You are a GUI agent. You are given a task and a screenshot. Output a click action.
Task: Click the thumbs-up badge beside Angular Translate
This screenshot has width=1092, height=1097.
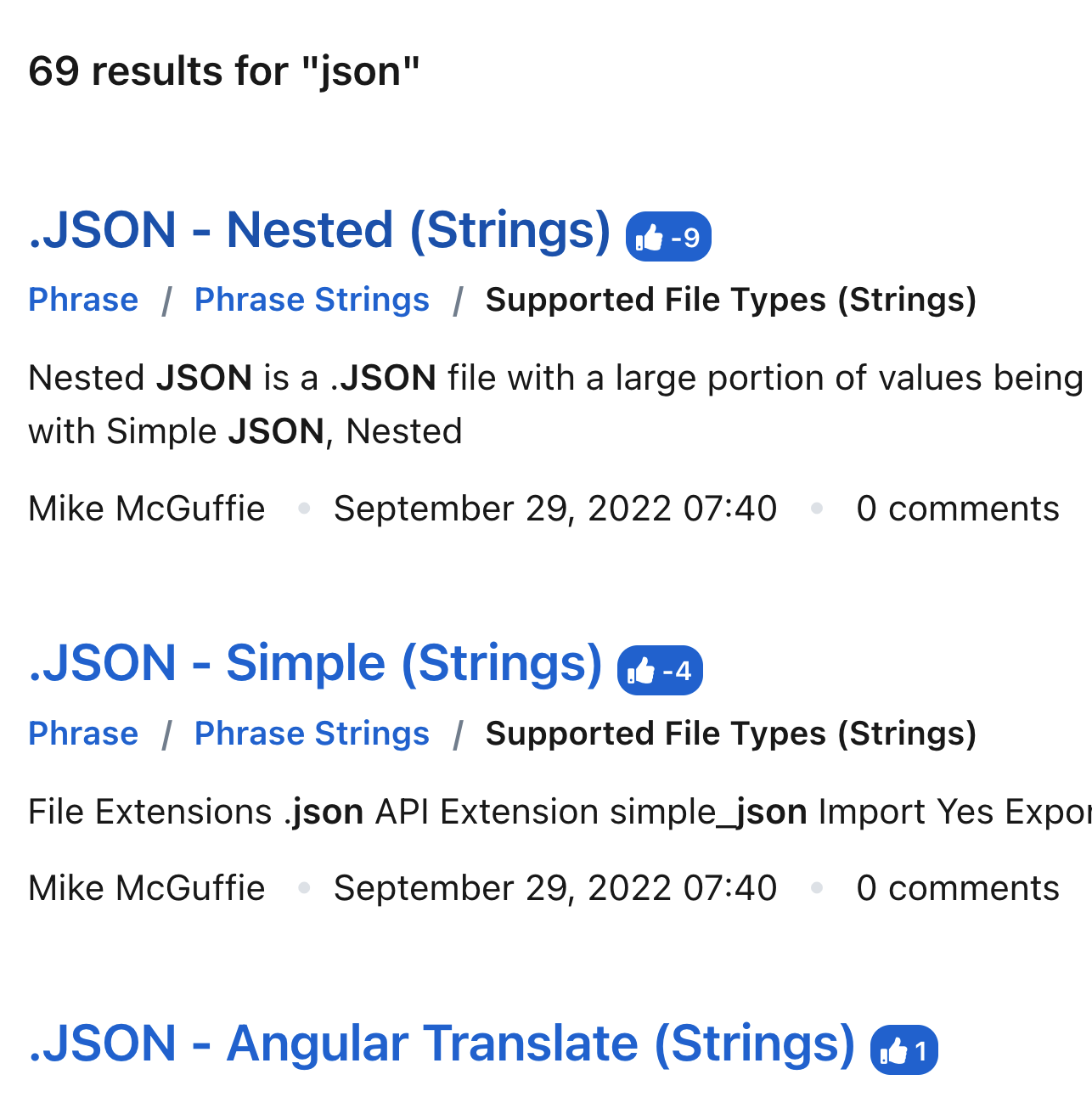click(903, 1051)
